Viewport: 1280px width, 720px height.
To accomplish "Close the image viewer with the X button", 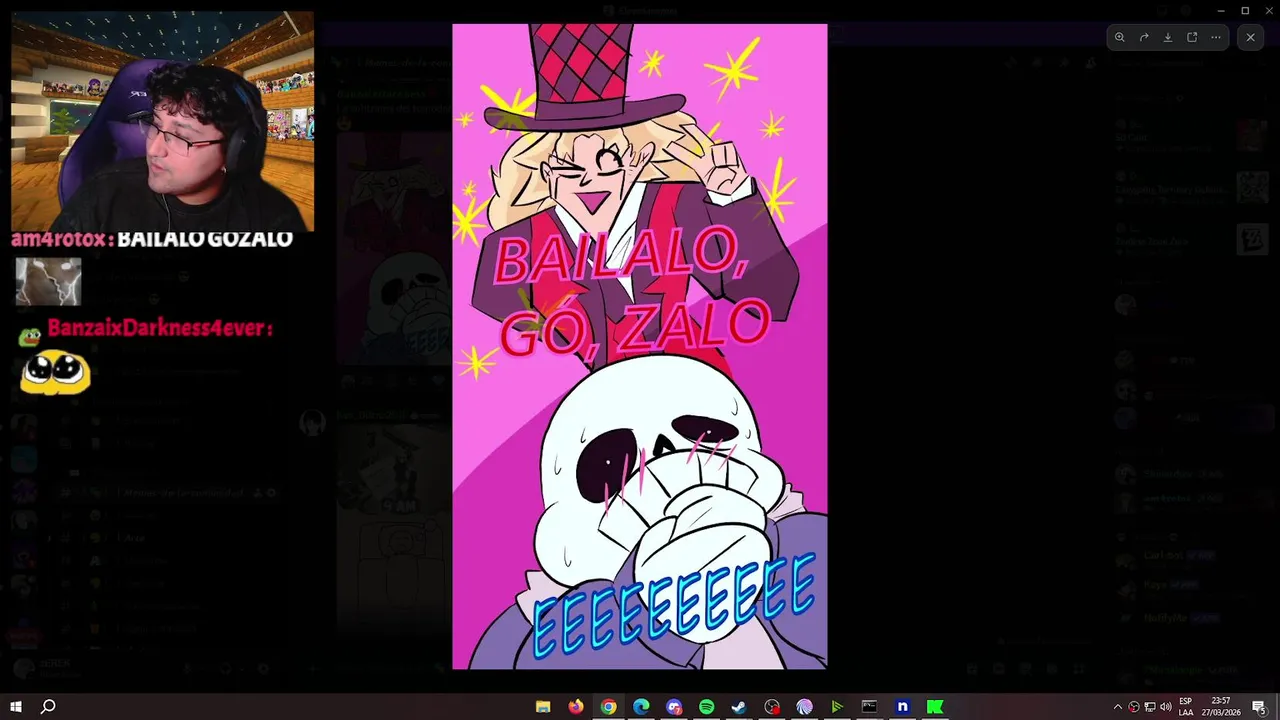I will coord(1250,37).
